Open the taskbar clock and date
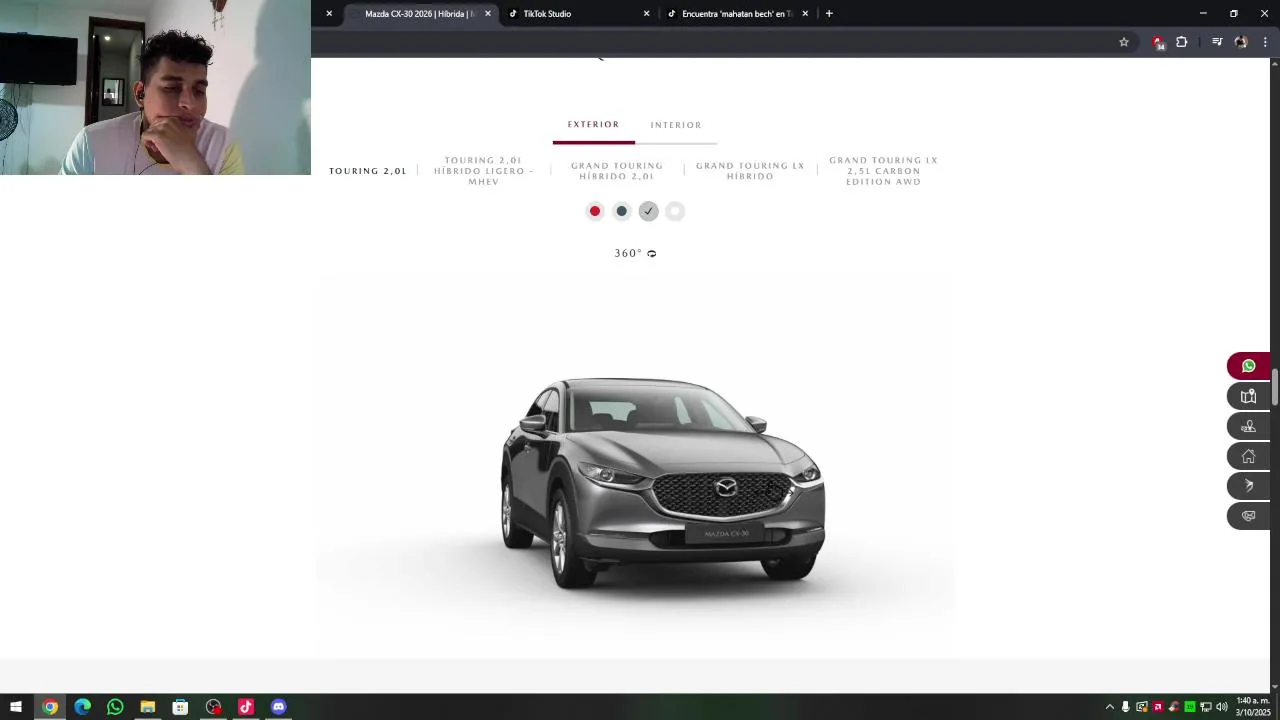1280x720 pixels. (1253, 707)
